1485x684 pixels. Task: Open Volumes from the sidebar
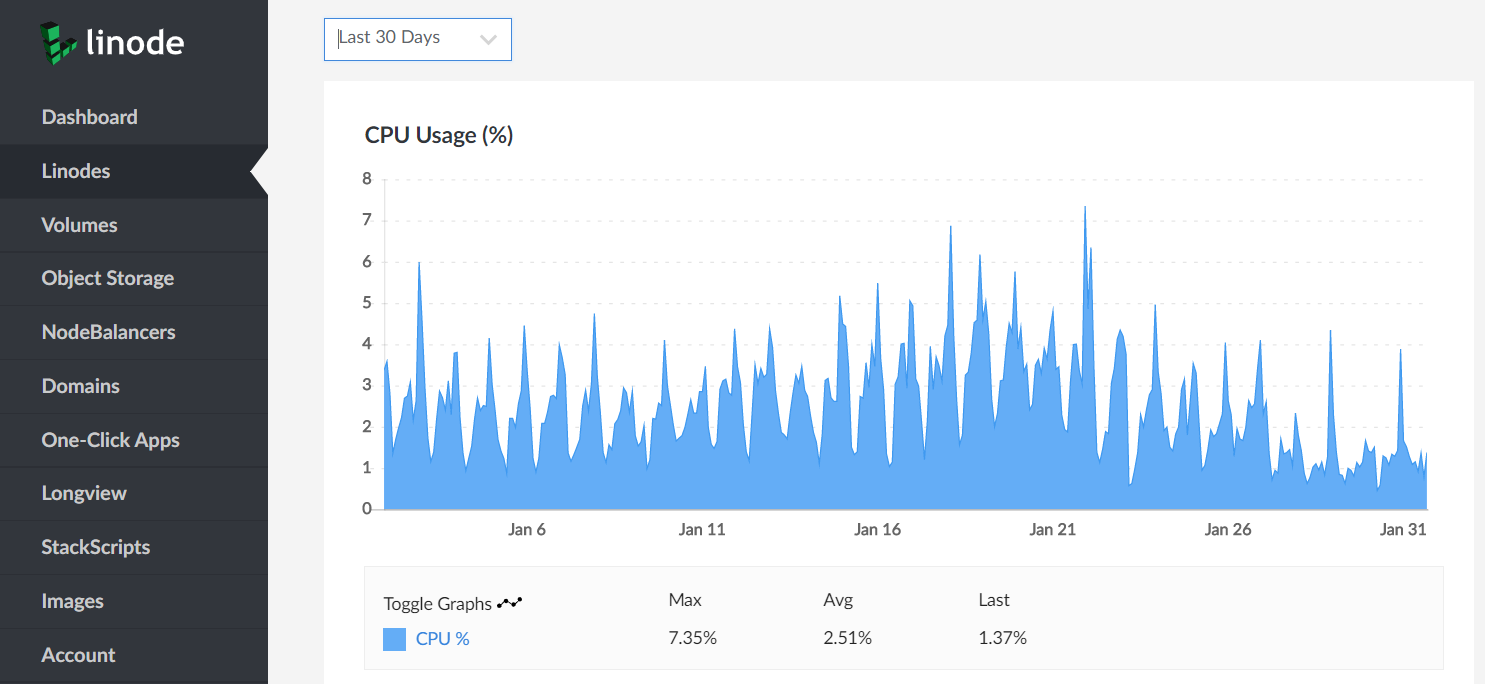tap(80, 225)
